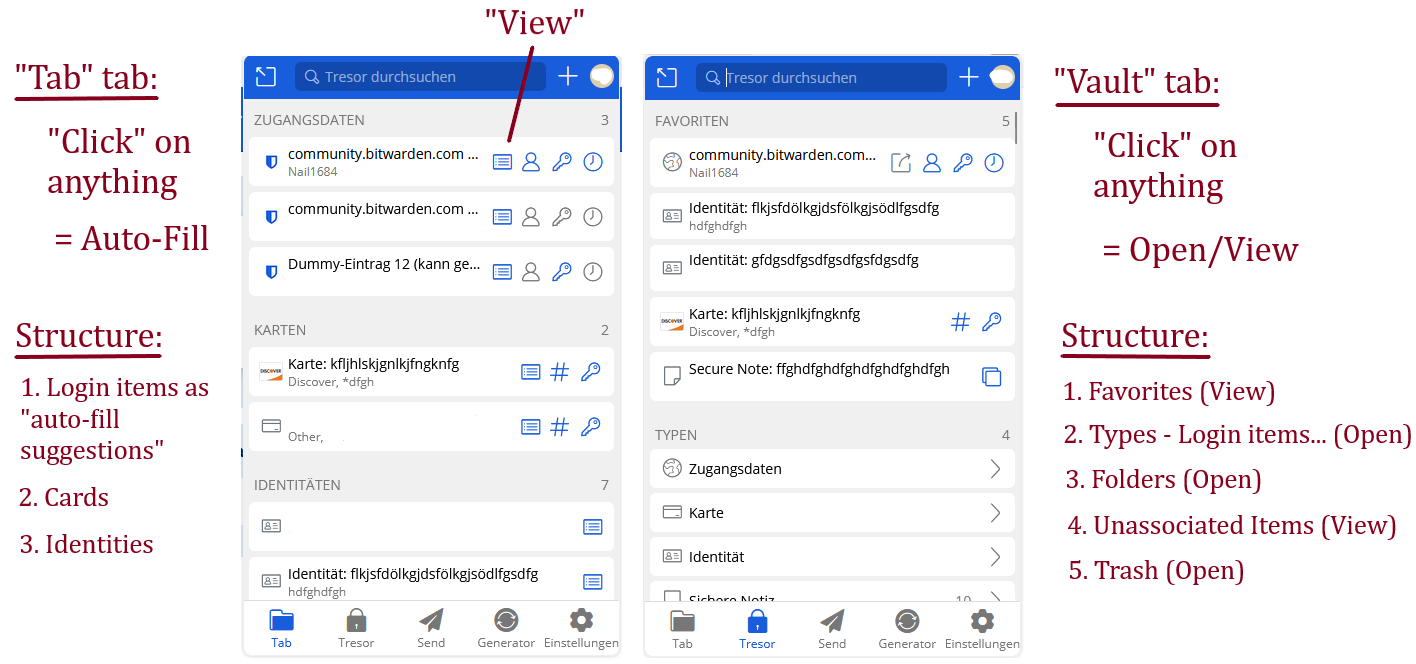Expand Karte type chevron in right popup
Screen dimensions: 1416x664
(x=995, y=513)
